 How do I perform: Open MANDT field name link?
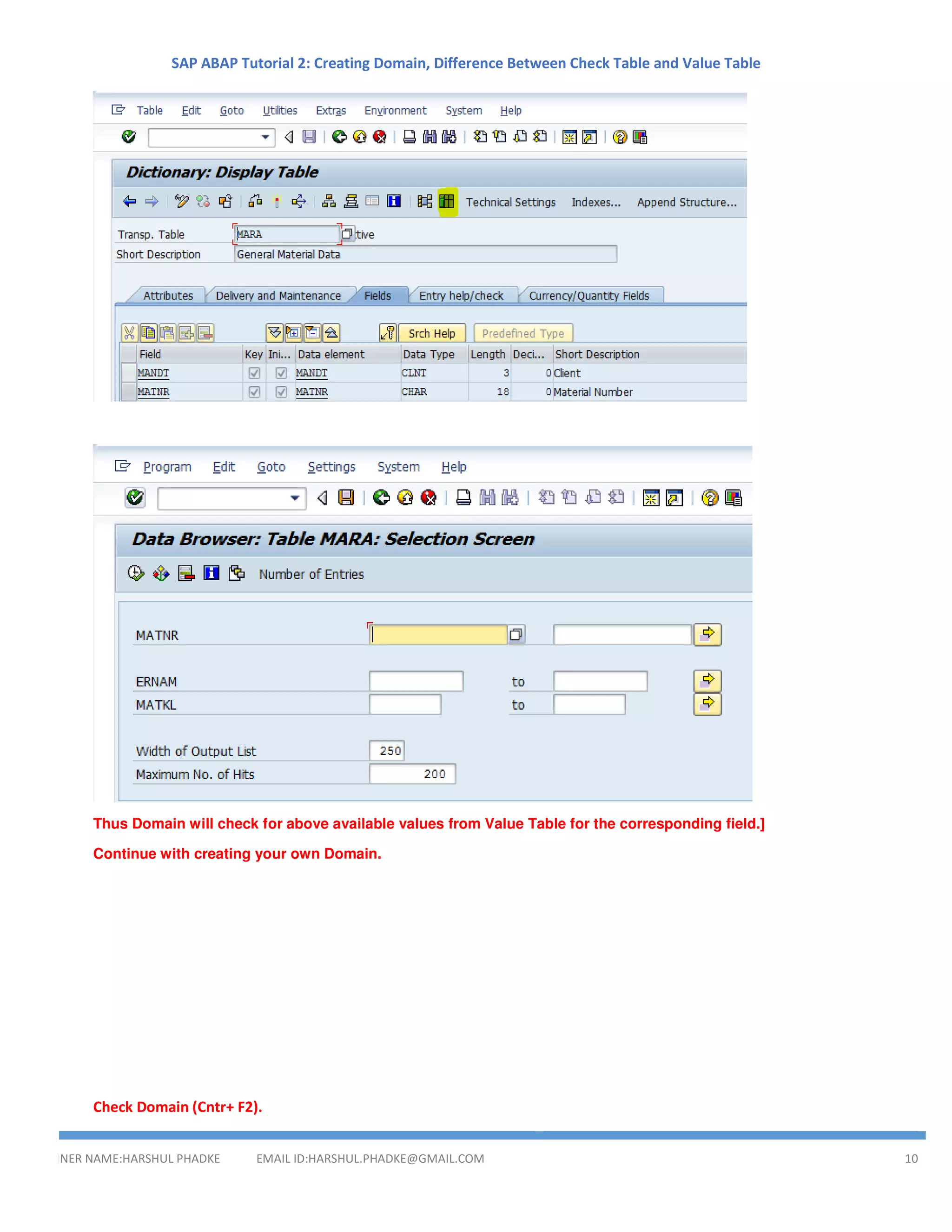click(x=153, y=373)
